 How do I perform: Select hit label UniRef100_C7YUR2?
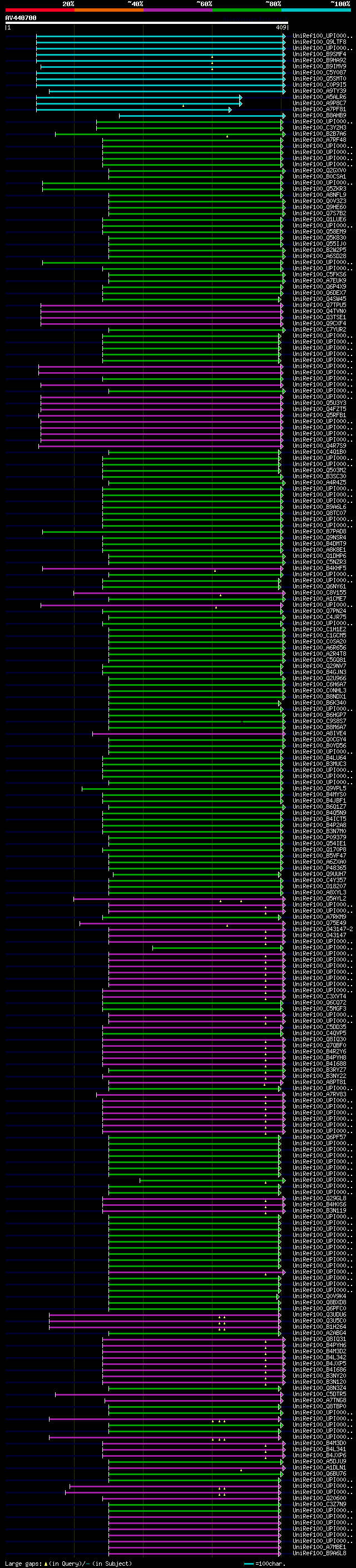click(x=319, y=329)
